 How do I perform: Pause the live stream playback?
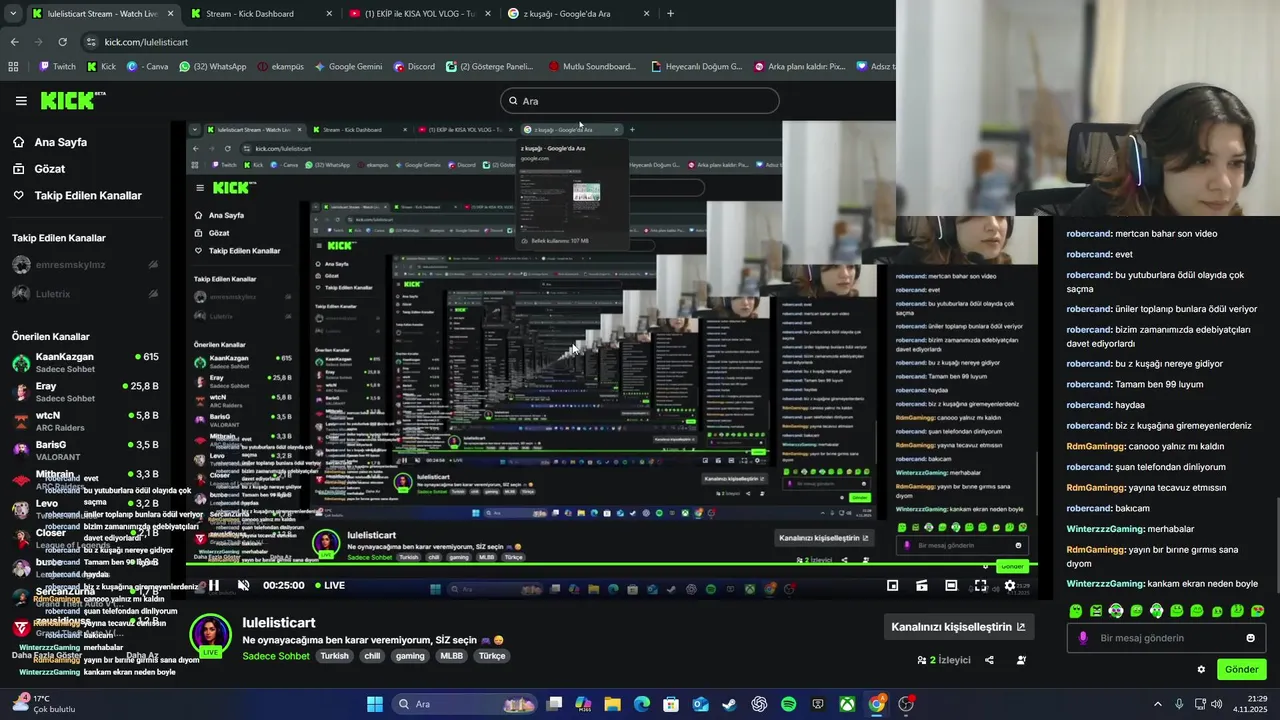[x=213, y=585]
